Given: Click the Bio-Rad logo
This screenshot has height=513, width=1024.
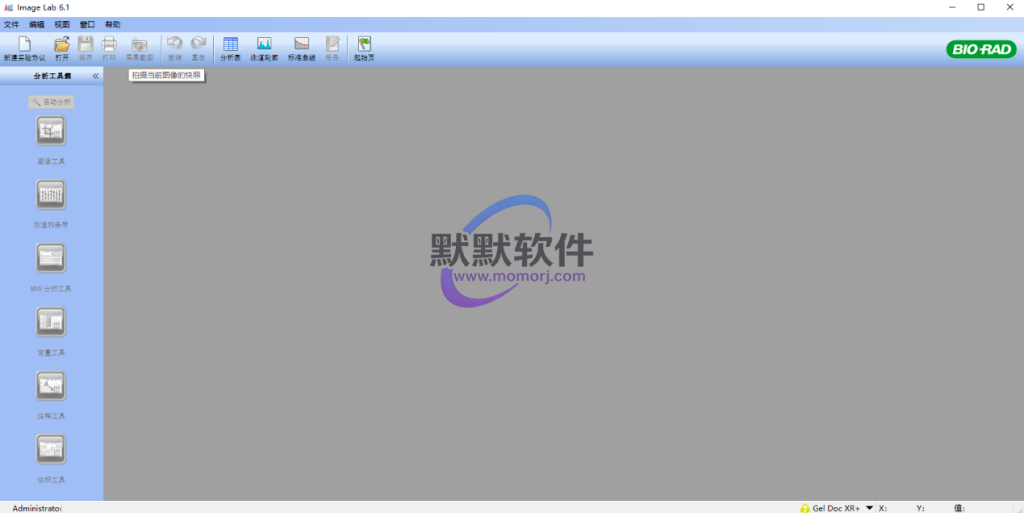Looking at the screenshot, I should [980, 49].
